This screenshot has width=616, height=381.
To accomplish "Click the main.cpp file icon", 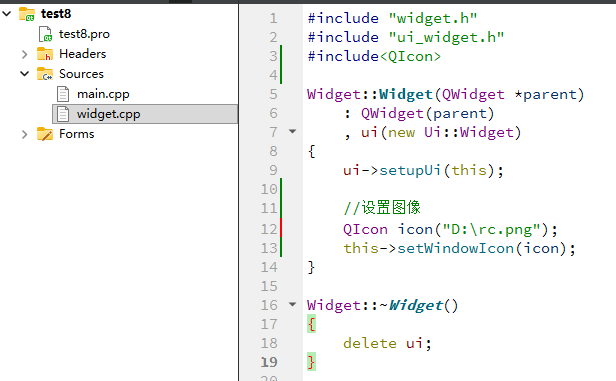I will 63,94.
